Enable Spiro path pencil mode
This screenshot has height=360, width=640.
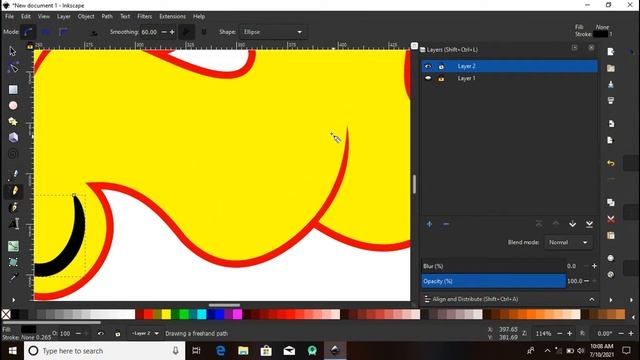point(45,32)
